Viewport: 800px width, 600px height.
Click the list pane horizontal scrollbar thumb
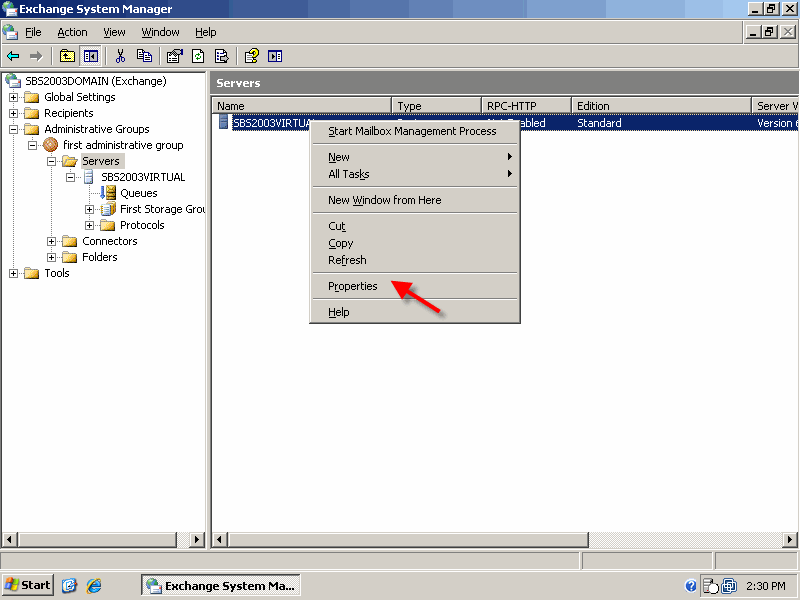[408, 539]
